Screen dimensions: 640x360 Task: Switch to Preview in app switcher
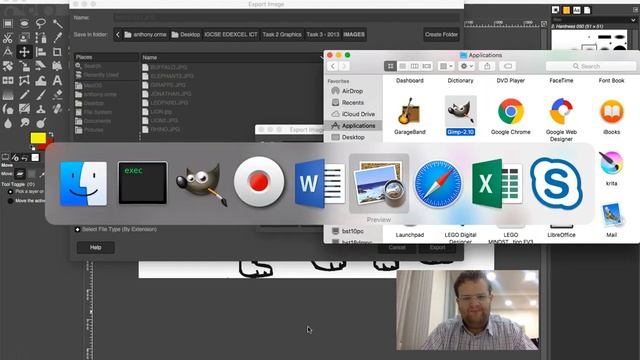tap(379, 183)
